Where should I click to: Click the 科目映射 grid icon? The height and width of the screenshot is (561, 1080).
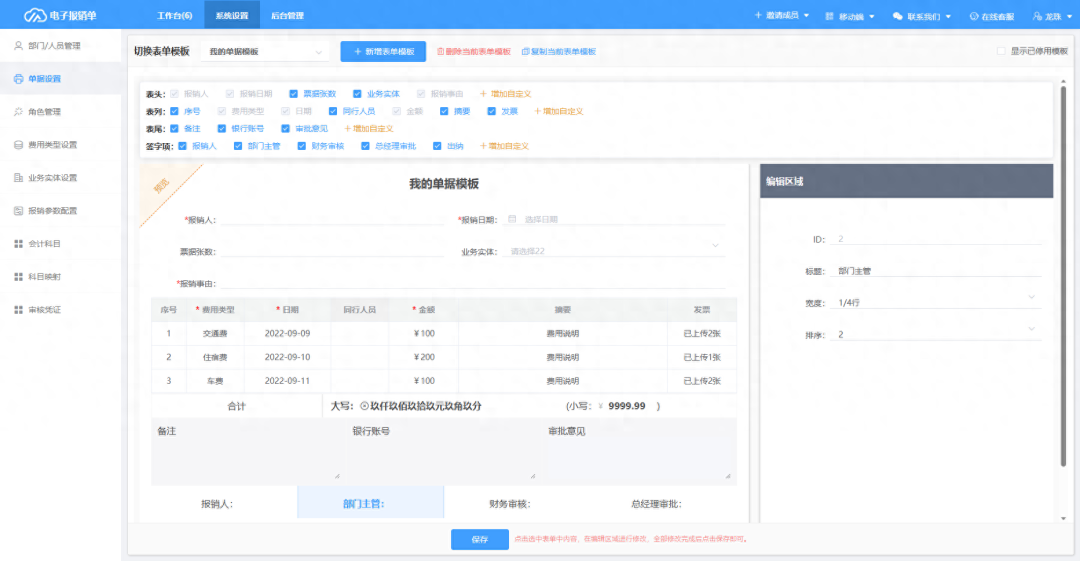tap(19, 277)
